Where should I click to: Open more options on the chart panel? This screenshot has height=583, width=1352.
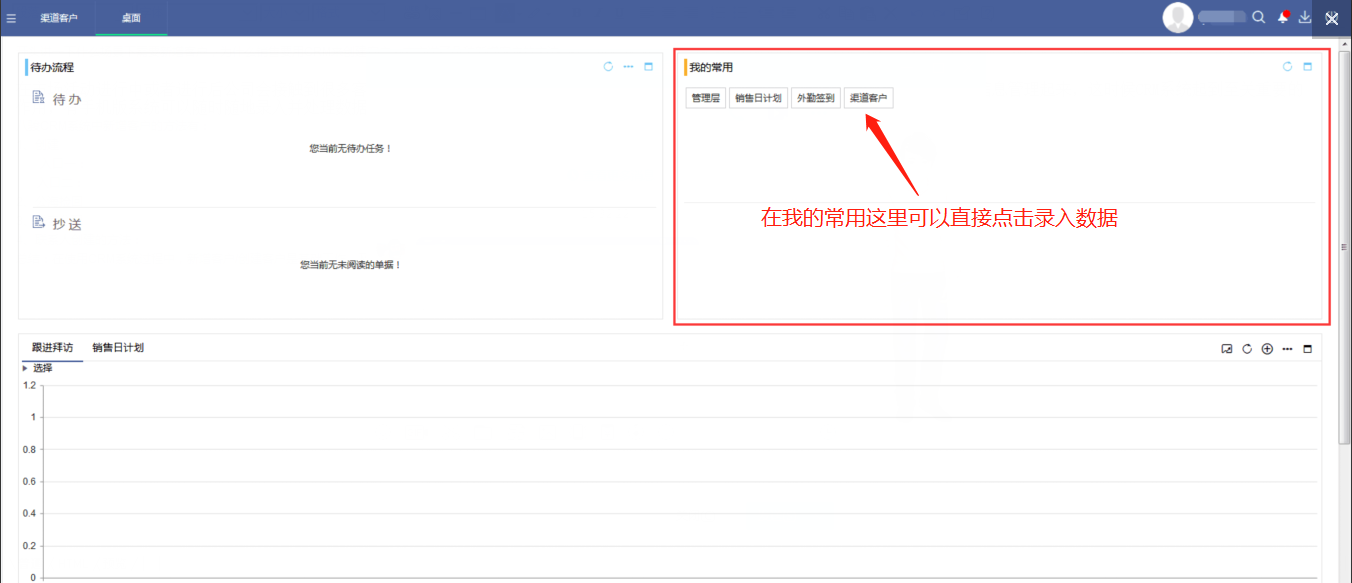pyautogui.click(x=1287, y=349)
